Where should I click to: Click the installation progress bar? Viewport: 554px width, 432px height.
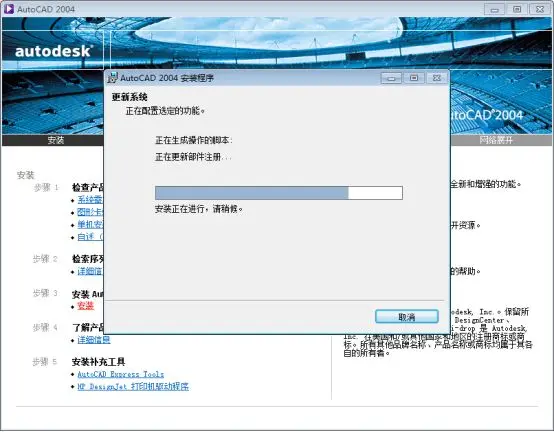tap(279, 193)
